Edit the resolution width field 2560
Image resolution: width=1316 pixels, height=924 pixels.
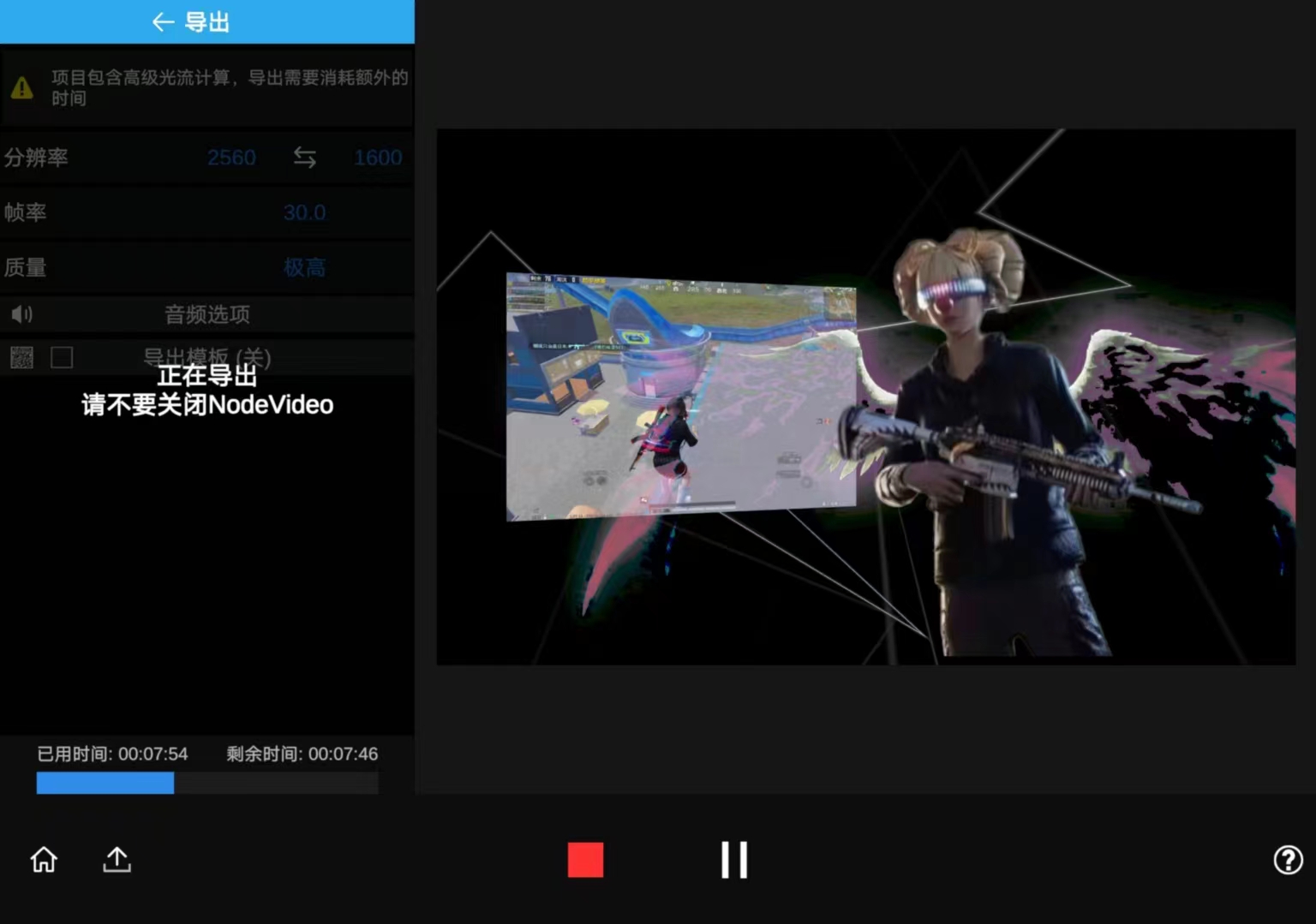click(231, 158)
